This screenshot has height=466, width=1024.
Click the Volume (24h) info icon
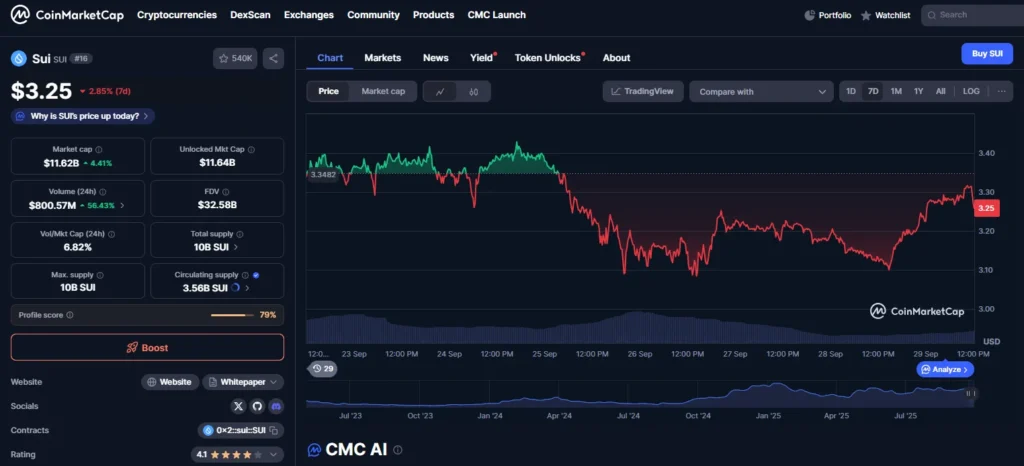103,192
